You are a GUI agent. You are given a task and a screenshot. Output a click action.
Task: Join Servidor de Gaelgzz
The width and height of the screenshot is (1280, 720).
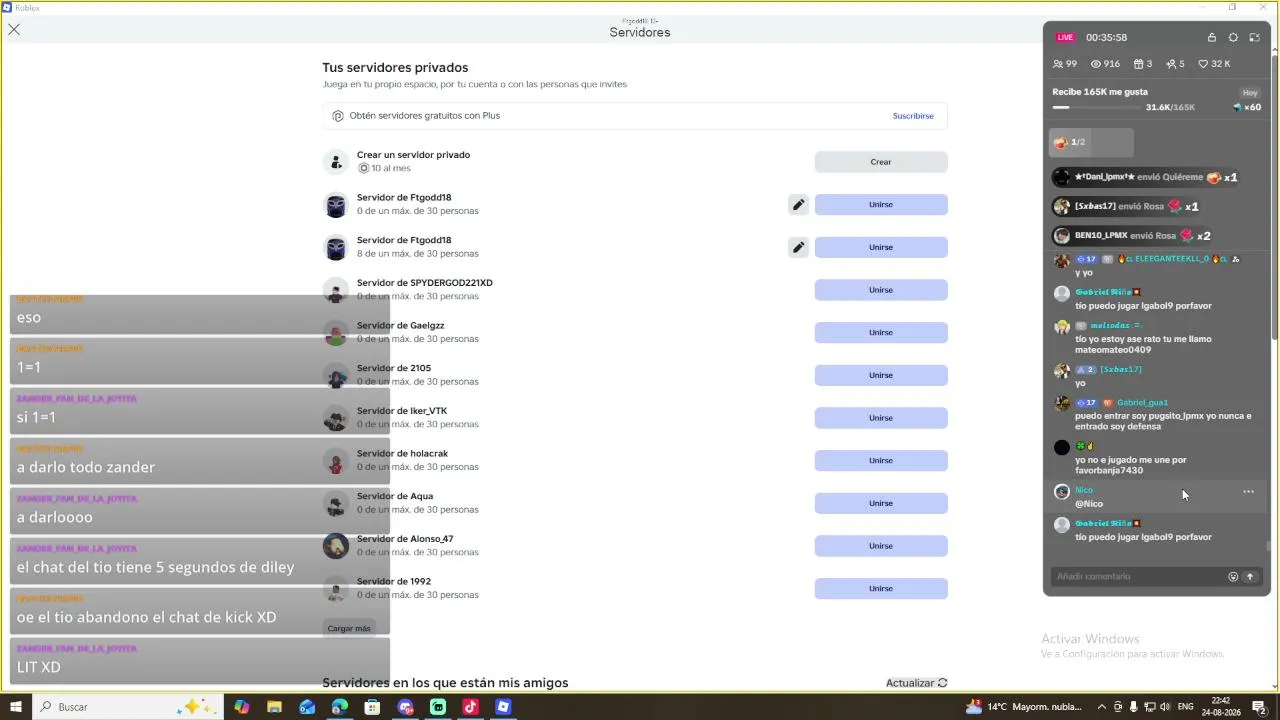click(x=881, y=333)
